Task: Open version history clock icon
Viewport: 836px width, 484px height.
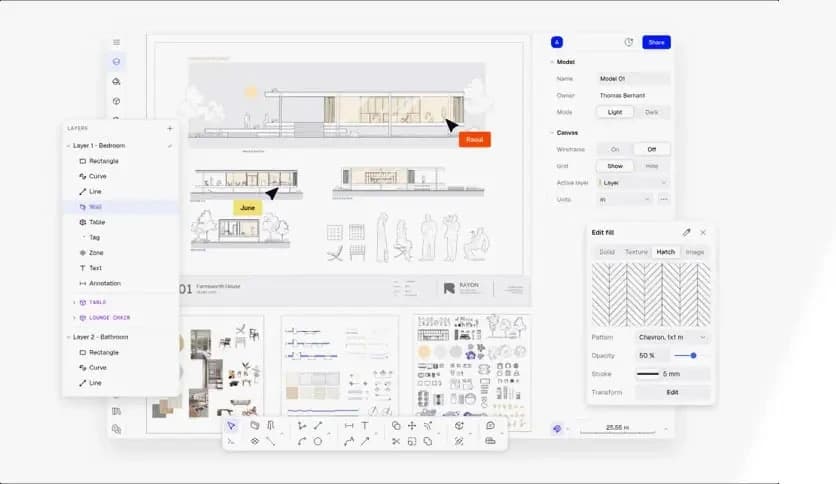Action: tap(629, 42)
